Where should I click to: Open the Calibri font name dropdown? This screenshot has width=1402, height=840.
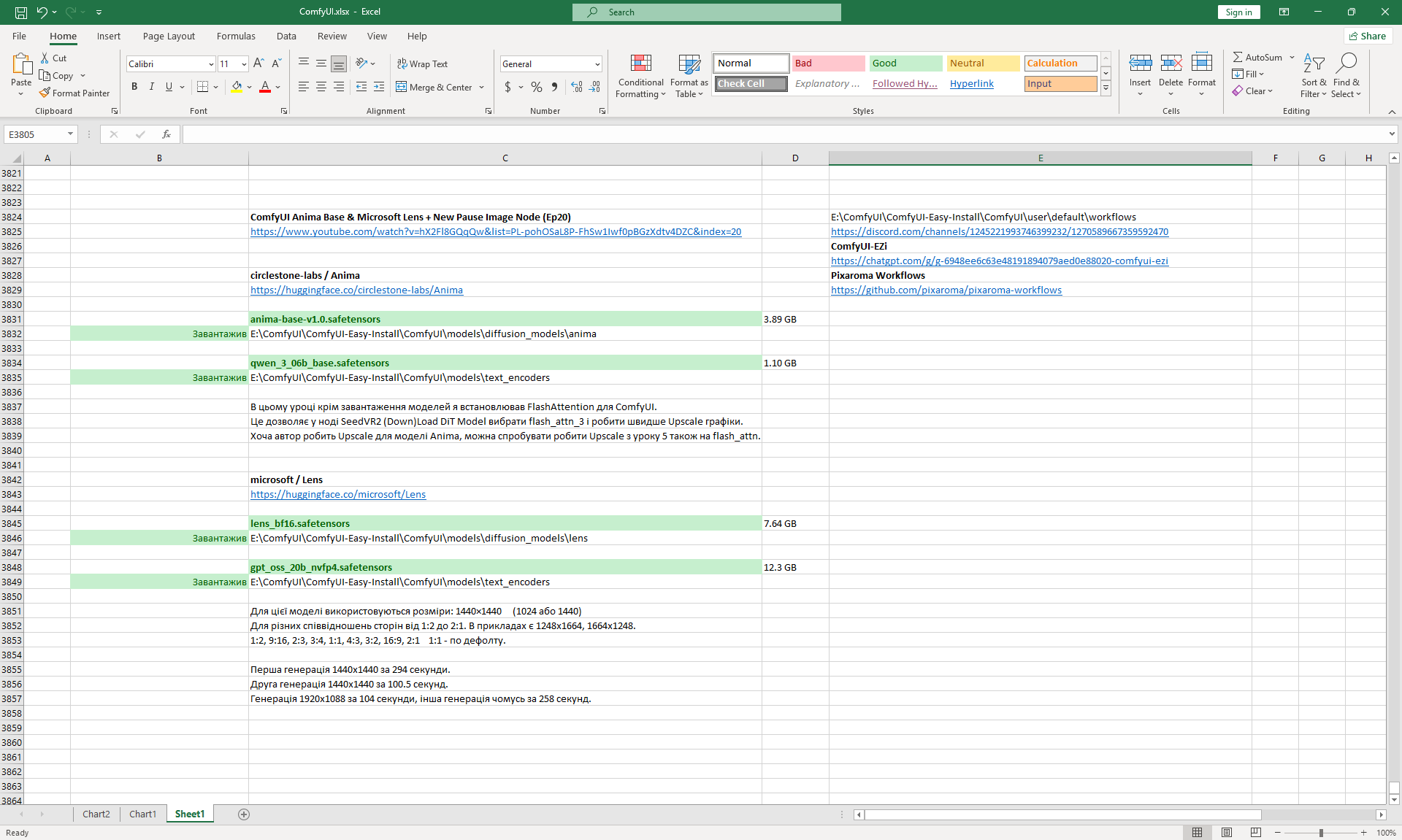[211, 64]
